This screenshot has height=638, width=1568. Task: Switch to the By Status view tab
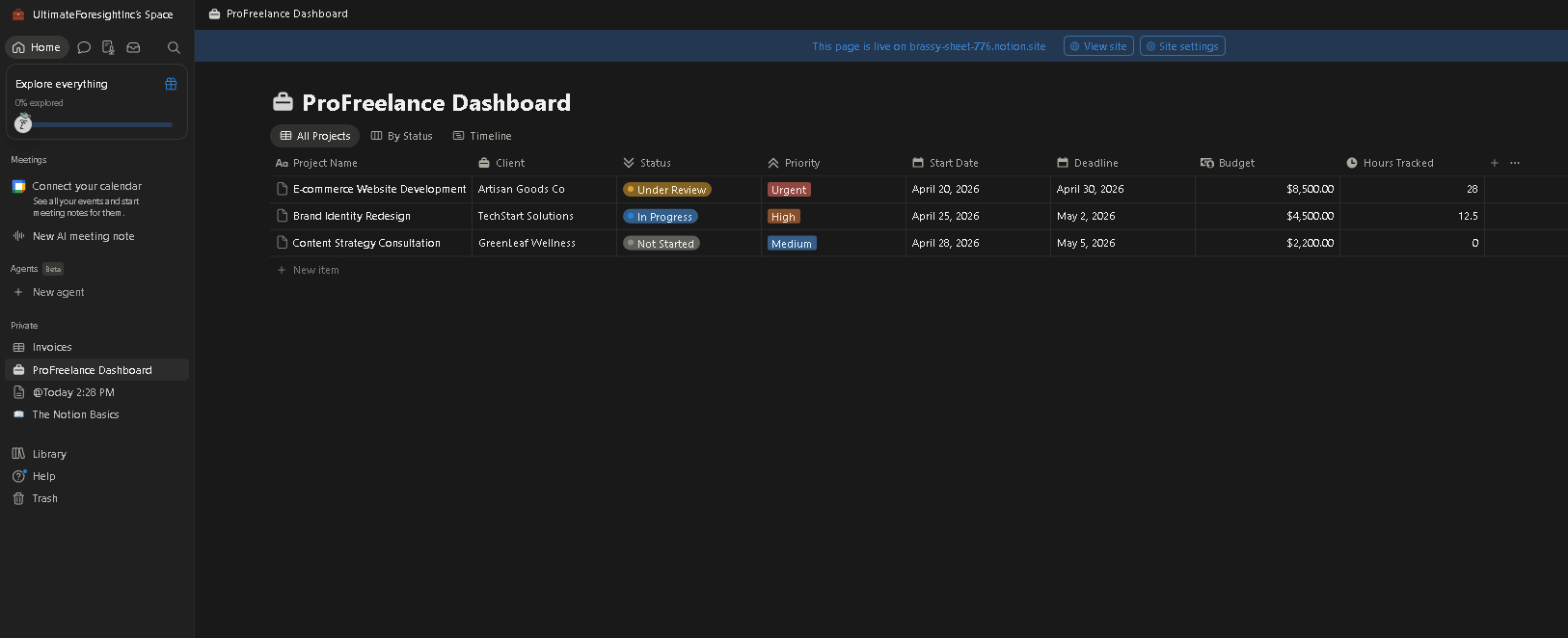pyautogui.click(x=402, y=136)
